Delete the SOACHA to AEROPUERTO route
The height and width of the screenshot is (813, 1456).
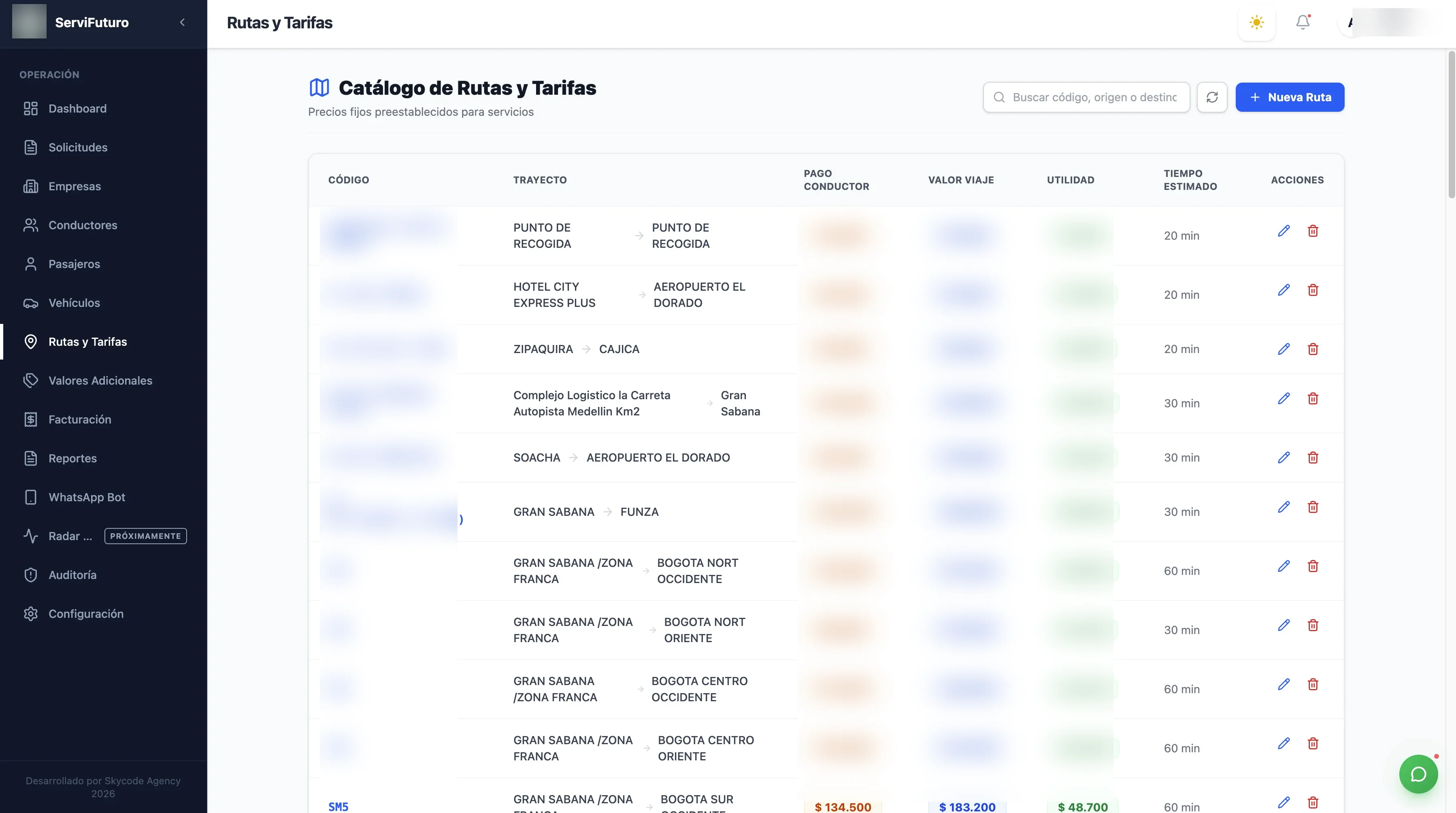[1313, 458]
